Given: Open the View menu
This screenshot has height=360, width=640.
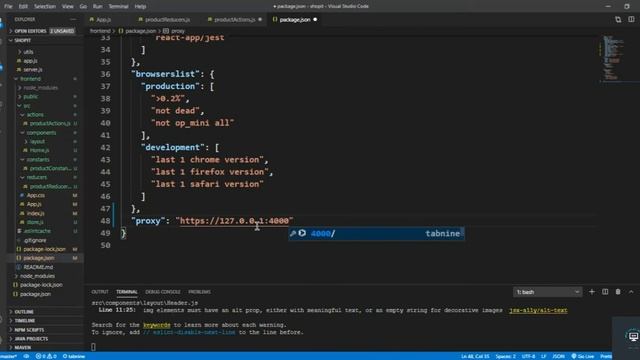Looking at the screenshot, I should pyautogui.click(x=68, y=7).
